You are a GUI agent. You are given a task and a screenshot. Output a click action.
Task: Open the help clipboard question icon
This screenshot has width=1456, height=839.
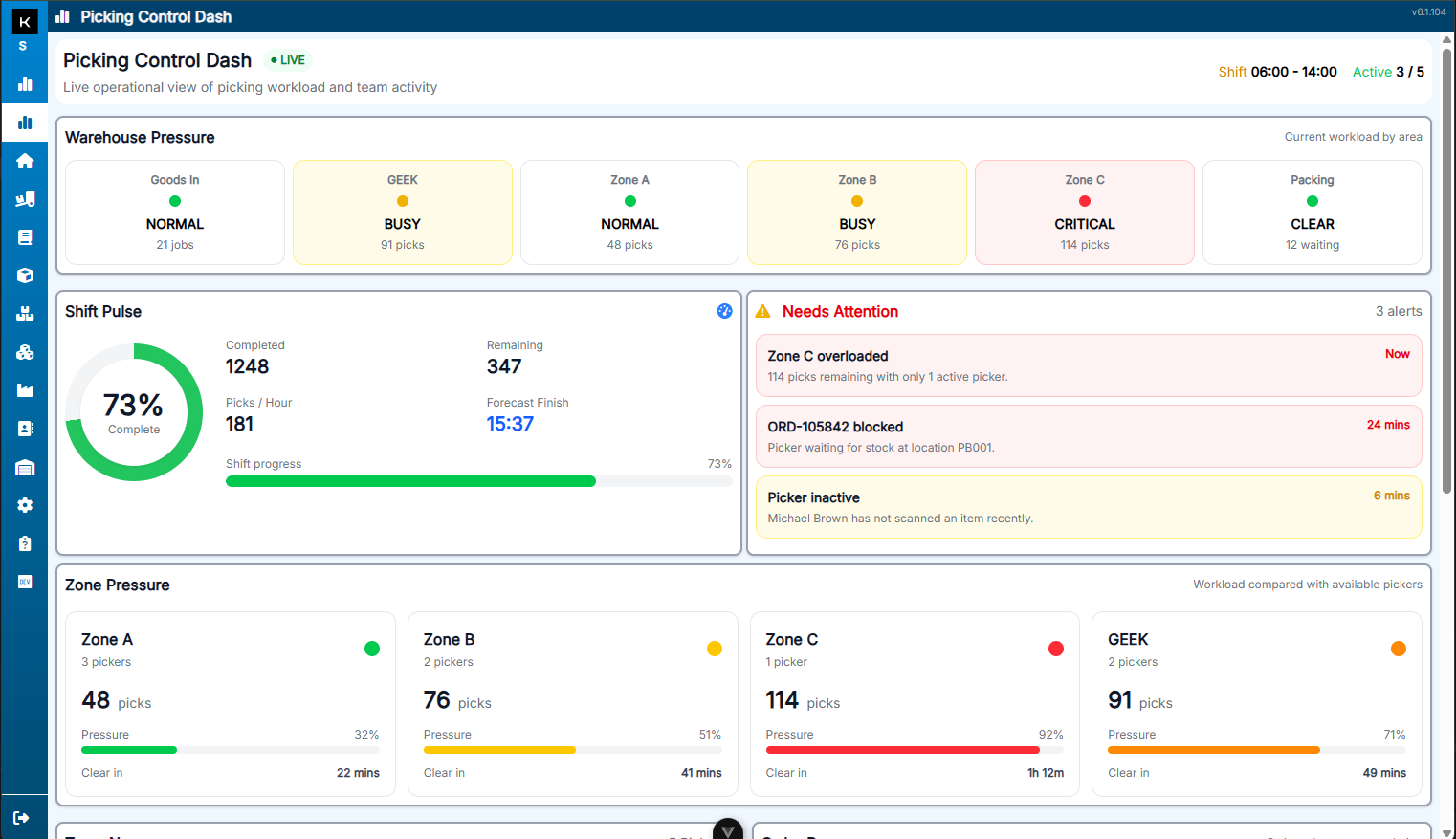25,543
